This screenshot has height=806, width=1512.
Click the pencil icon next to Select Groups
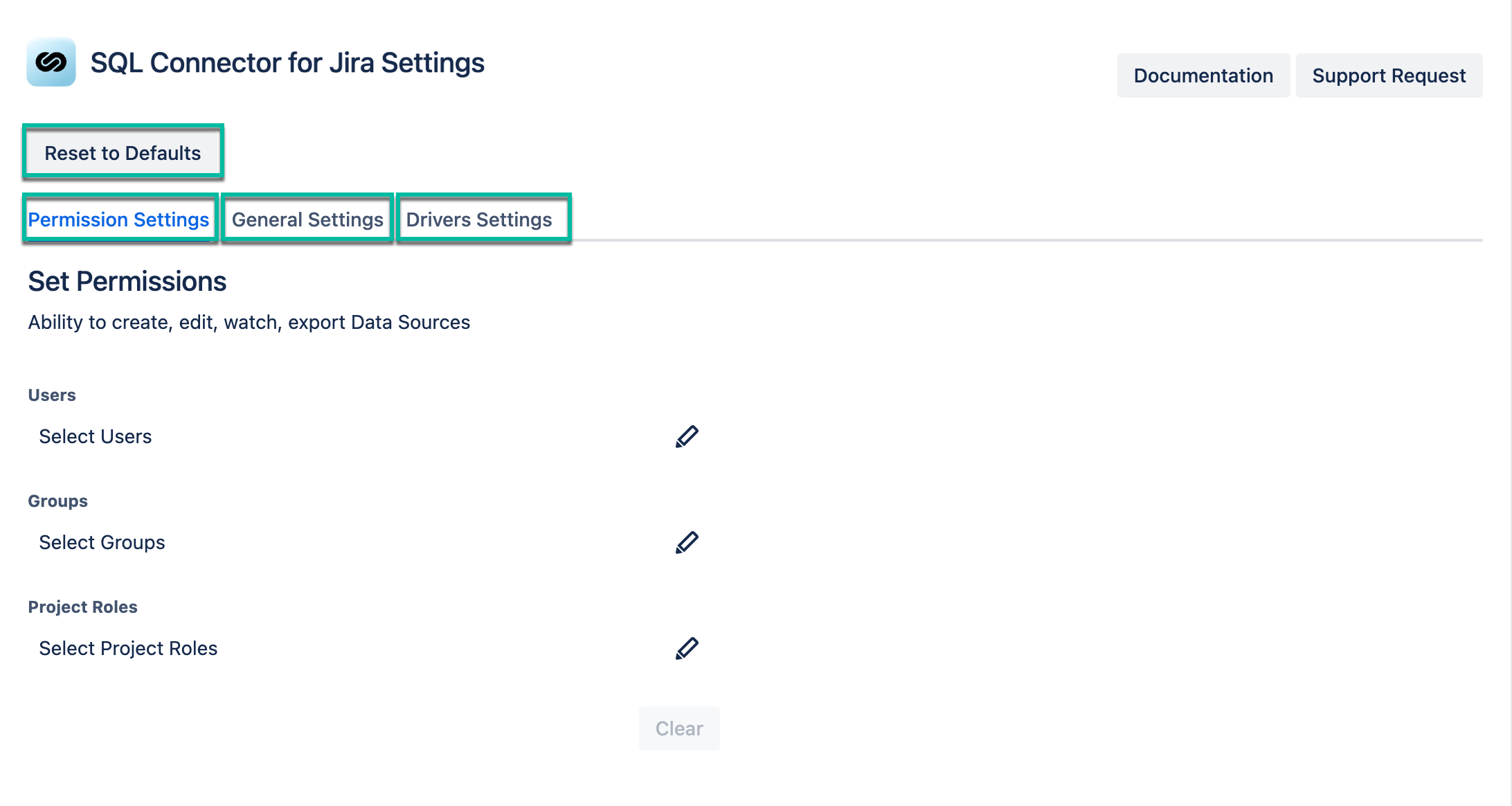coord(687,543)
